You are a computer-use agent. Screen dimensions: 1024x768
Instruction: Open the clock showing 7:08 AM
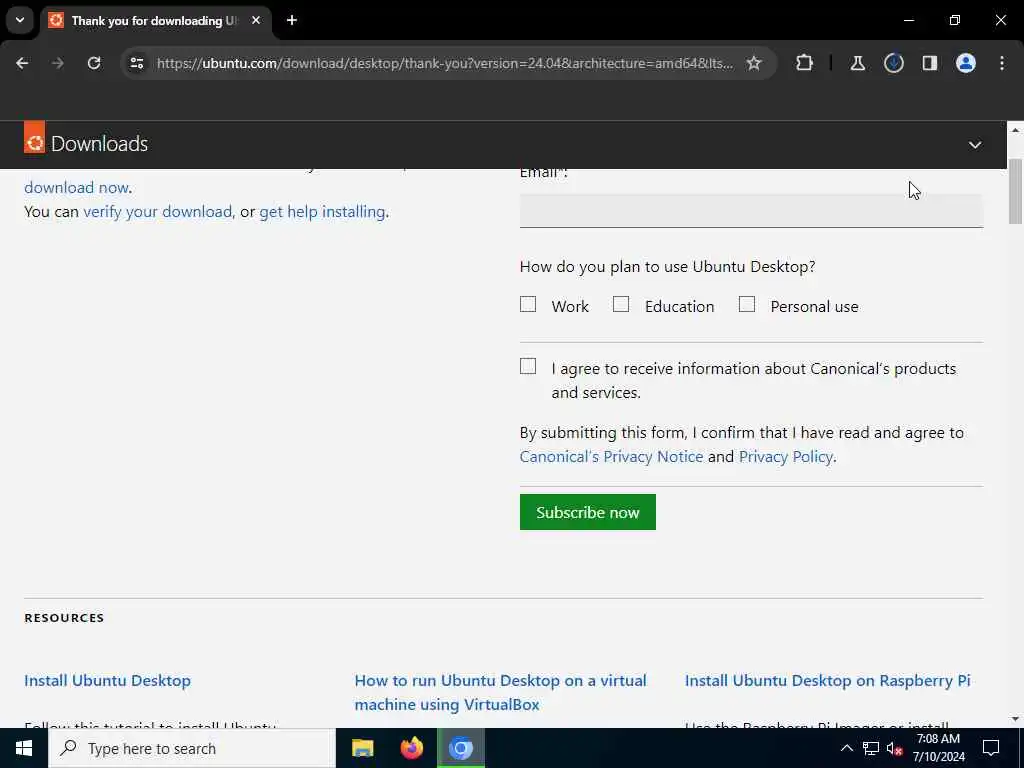[938, 748]
